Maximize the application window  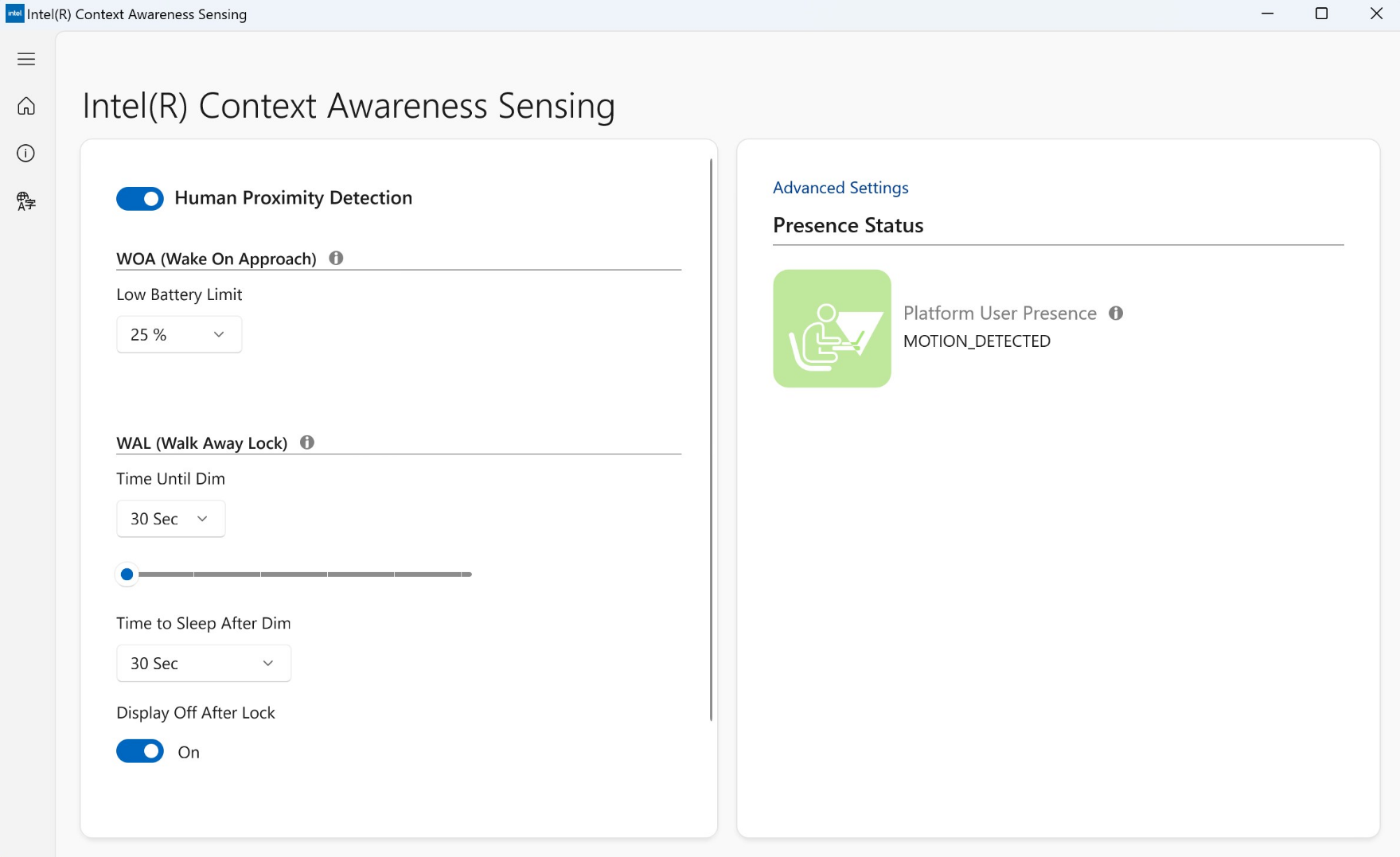point(1322,14)
